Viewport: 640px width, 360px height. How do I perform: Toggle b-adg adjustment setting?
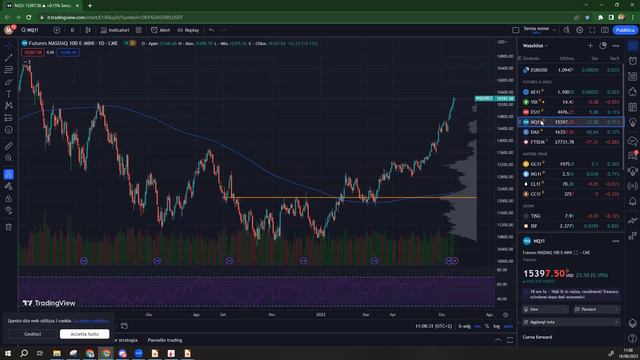tap(464, 326)
